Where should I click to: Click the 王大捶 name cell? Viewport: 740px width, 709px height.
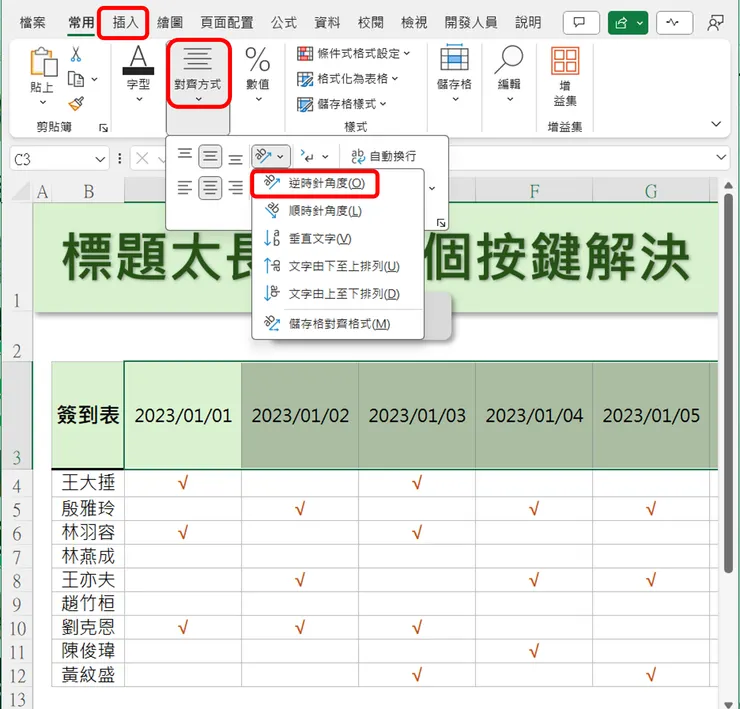point(88,482)
